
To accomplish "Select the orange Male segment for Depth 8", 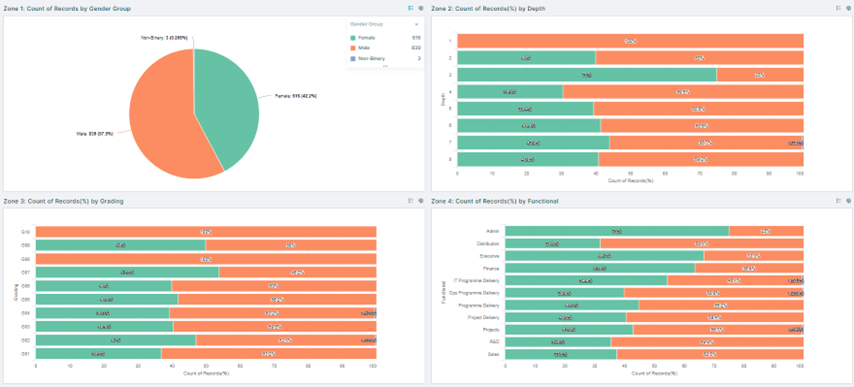I will click(701, 159).
